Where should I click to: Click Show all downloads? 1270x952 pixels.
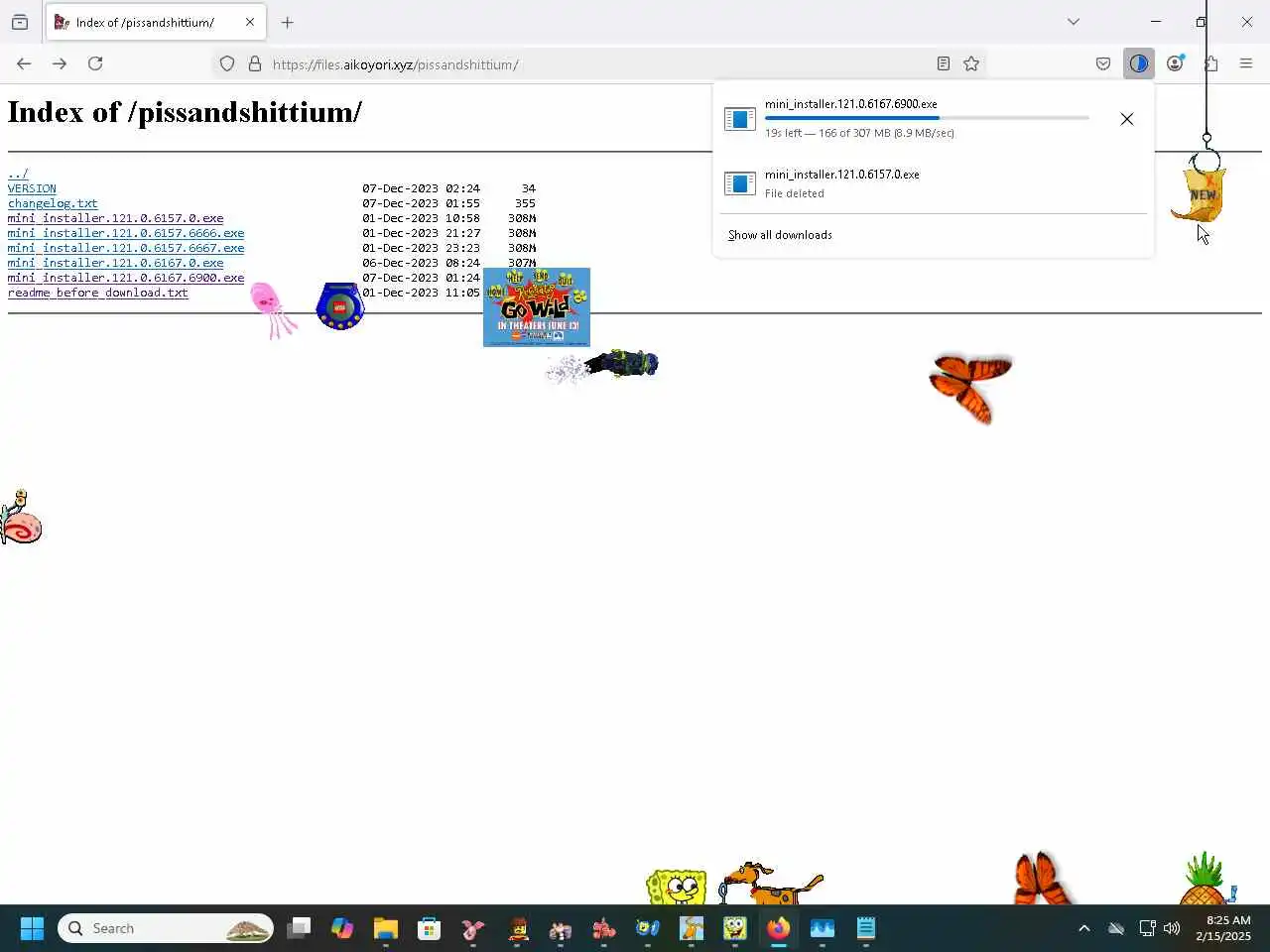[x=780, y=235]
